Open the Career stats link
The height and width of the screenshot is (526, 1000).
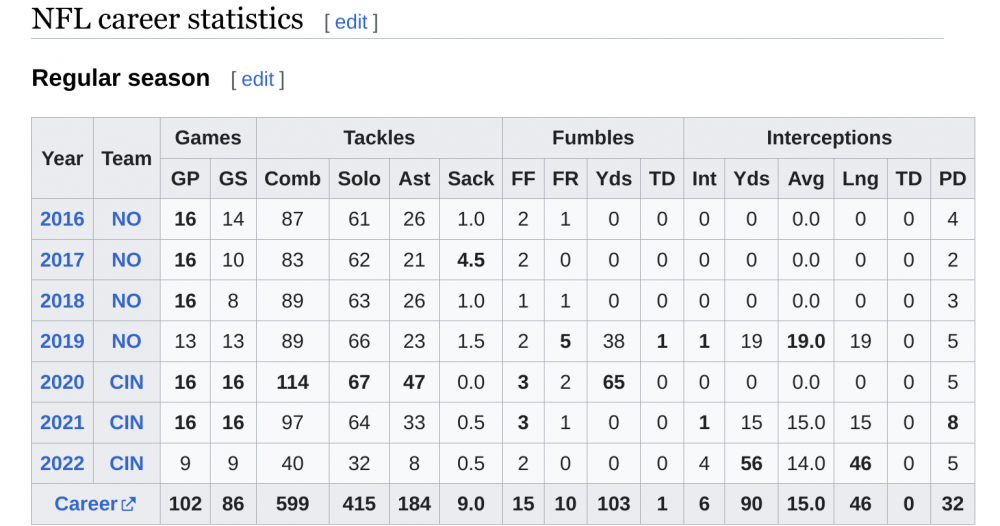coord(86,505)
